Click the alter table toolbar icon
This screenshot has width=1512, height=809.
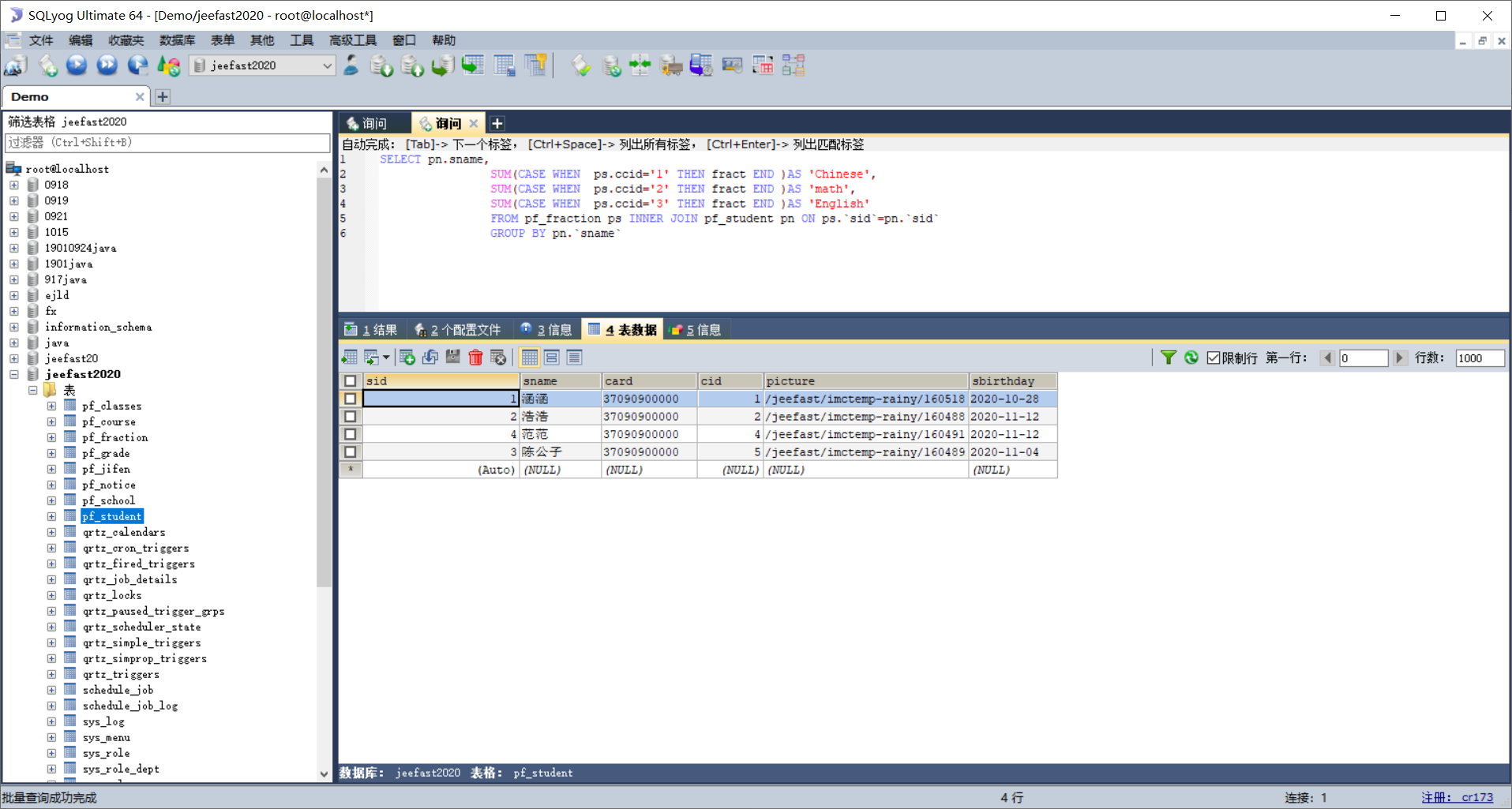point(505,66)
